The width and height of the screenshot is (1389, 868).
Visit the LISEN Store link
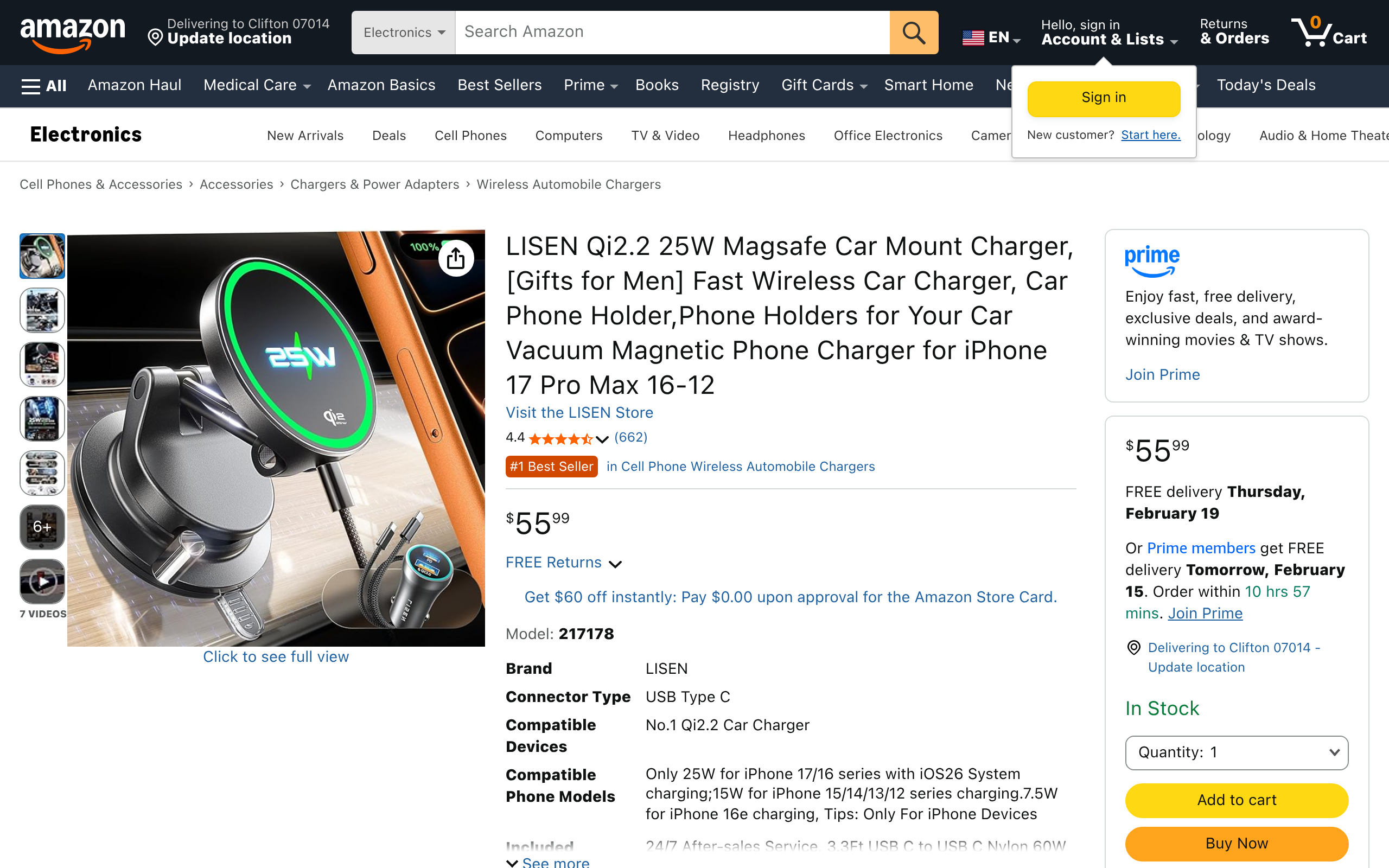[579, 412]
